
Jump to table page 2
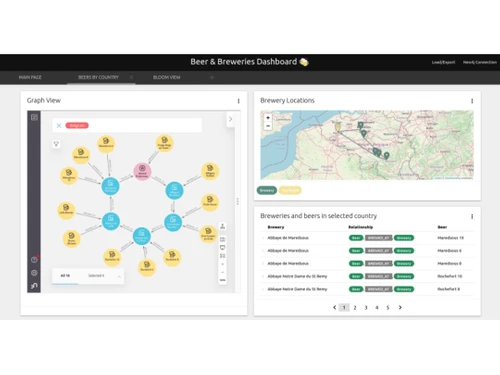(x=355, y=307)
